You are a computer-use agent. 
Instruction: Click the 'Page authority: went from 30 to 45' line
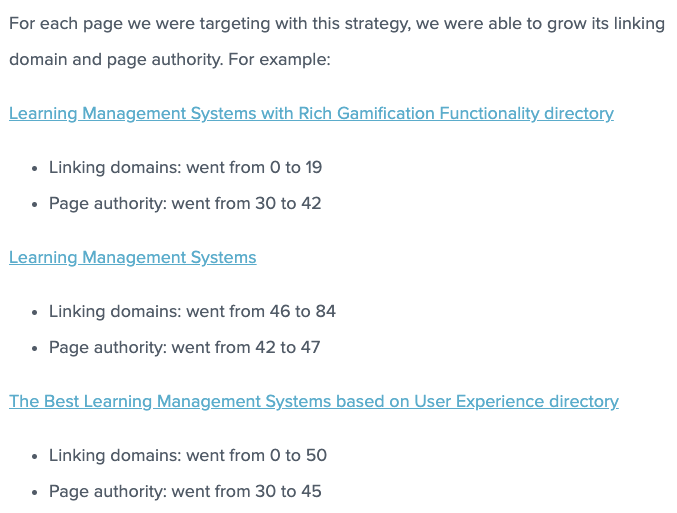pos(185,491)
